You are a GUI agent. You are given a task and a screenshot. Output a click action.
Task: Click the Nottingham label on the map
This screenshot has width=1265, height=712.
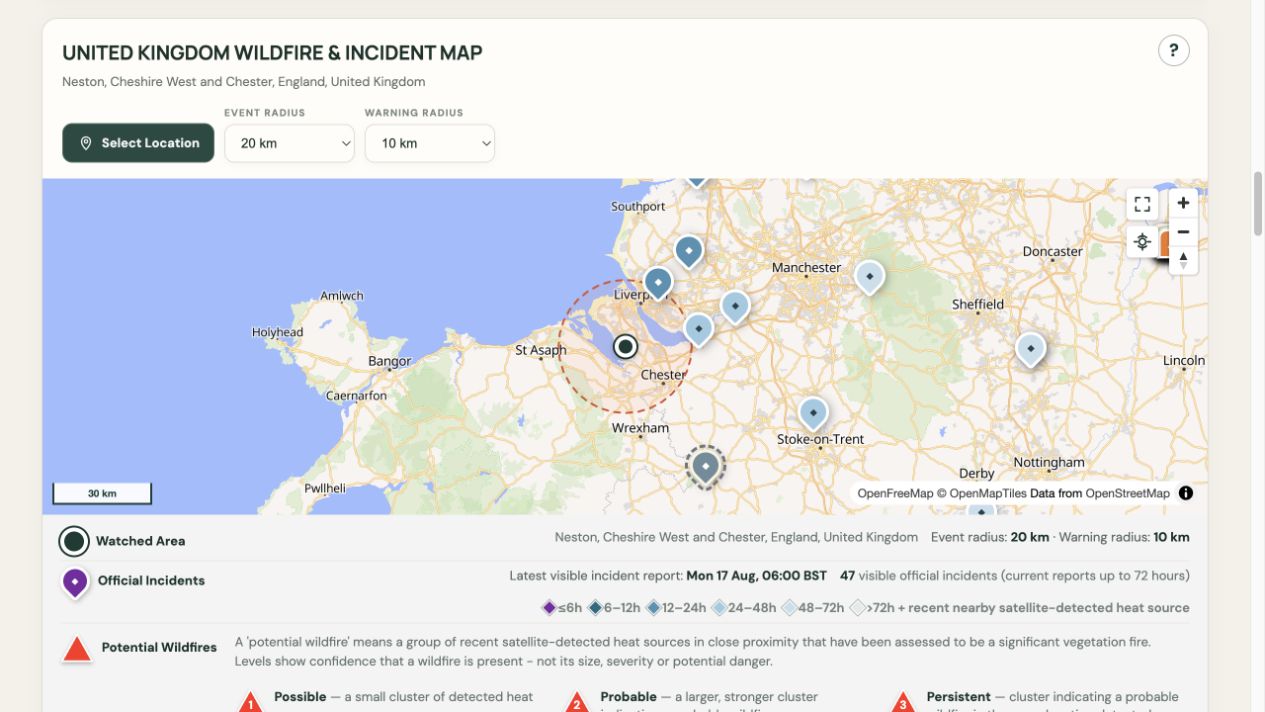(x=1048, y=463)
